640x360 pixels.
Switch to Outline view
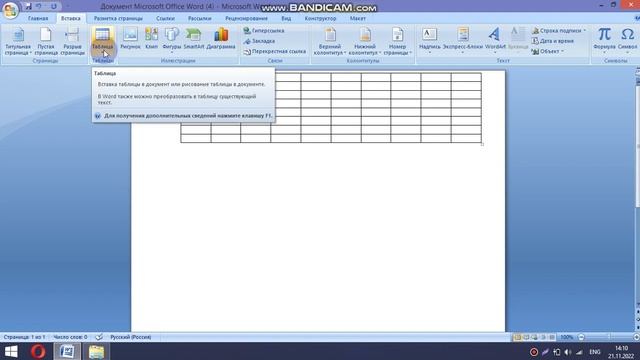pyautogui.click(x=543, y=337)
